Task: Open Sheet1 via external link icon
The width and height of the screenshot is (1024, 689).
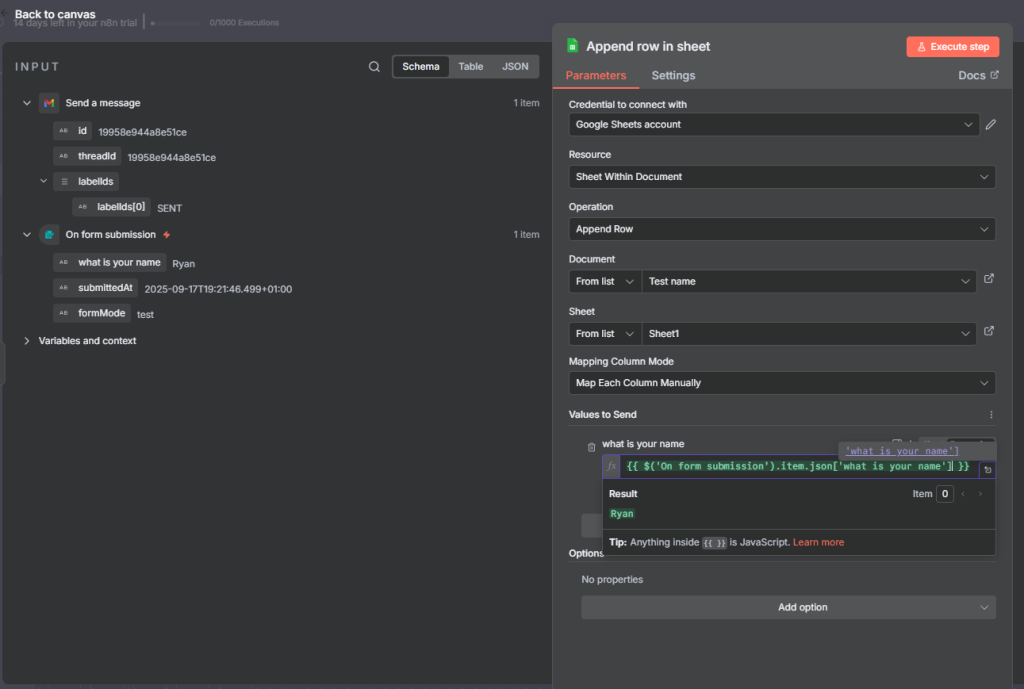Action: pyautogui.click(x=989, y=332)
